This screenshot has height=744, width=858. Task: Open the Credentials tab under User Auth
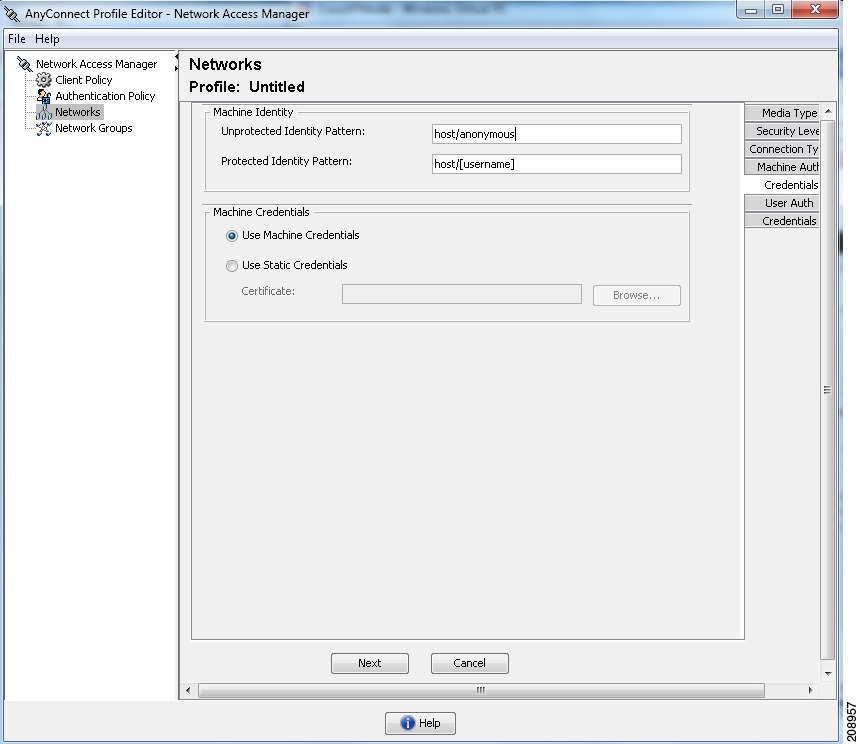(781, 221)
